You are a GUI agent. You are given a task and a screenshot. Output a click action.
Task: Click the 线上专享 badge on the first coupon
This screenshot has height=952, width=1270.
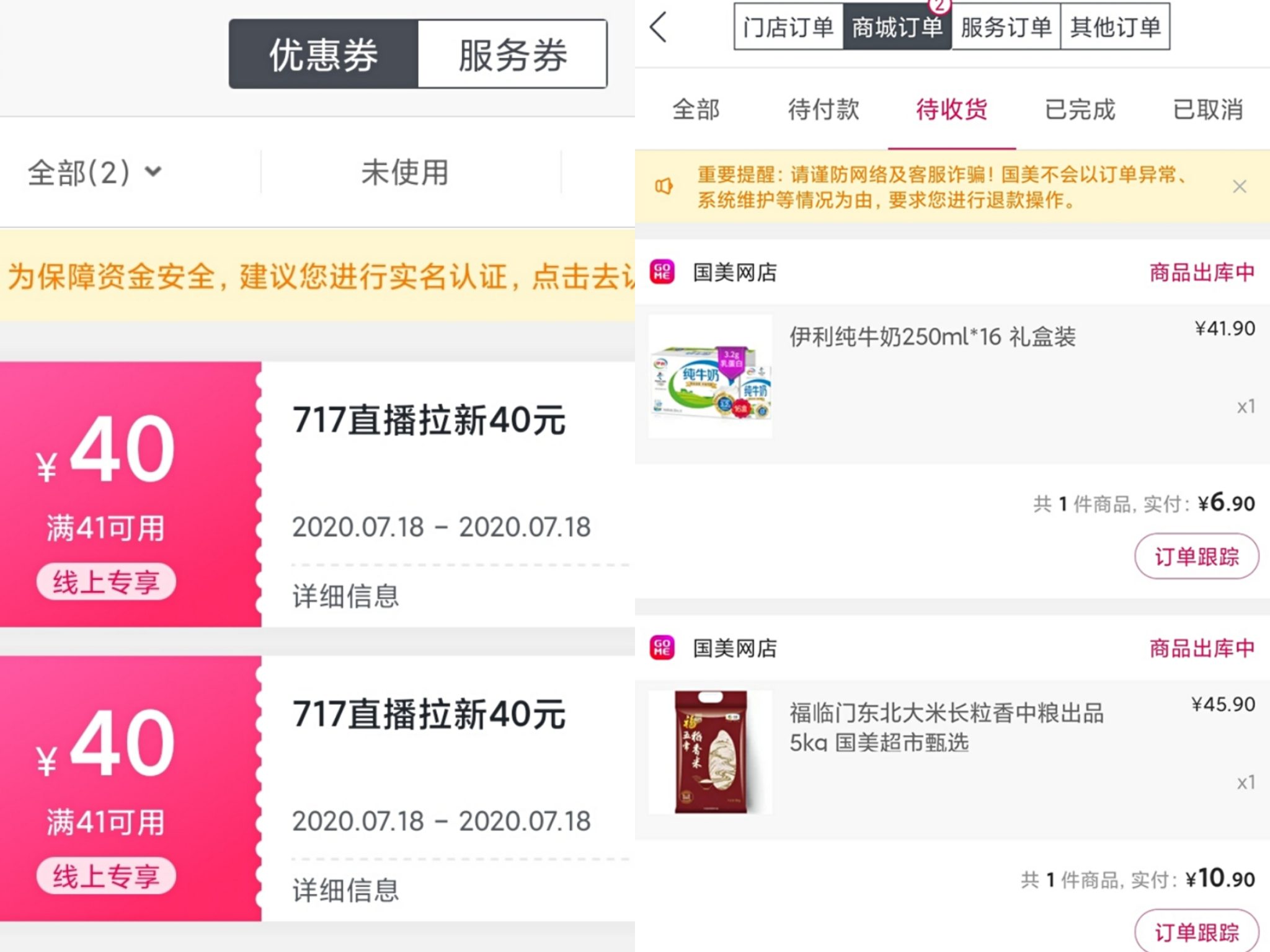[105, 581]
